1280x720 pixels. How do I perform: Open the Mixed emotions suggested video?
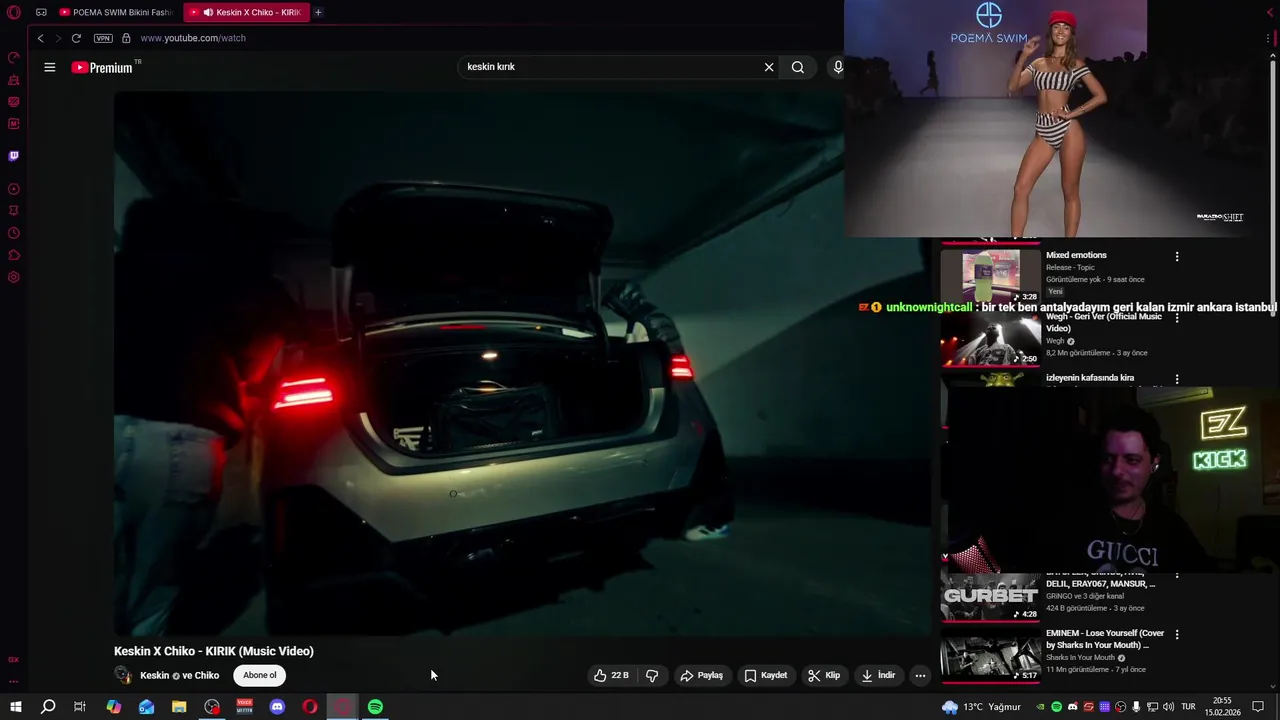point(1076,255)
